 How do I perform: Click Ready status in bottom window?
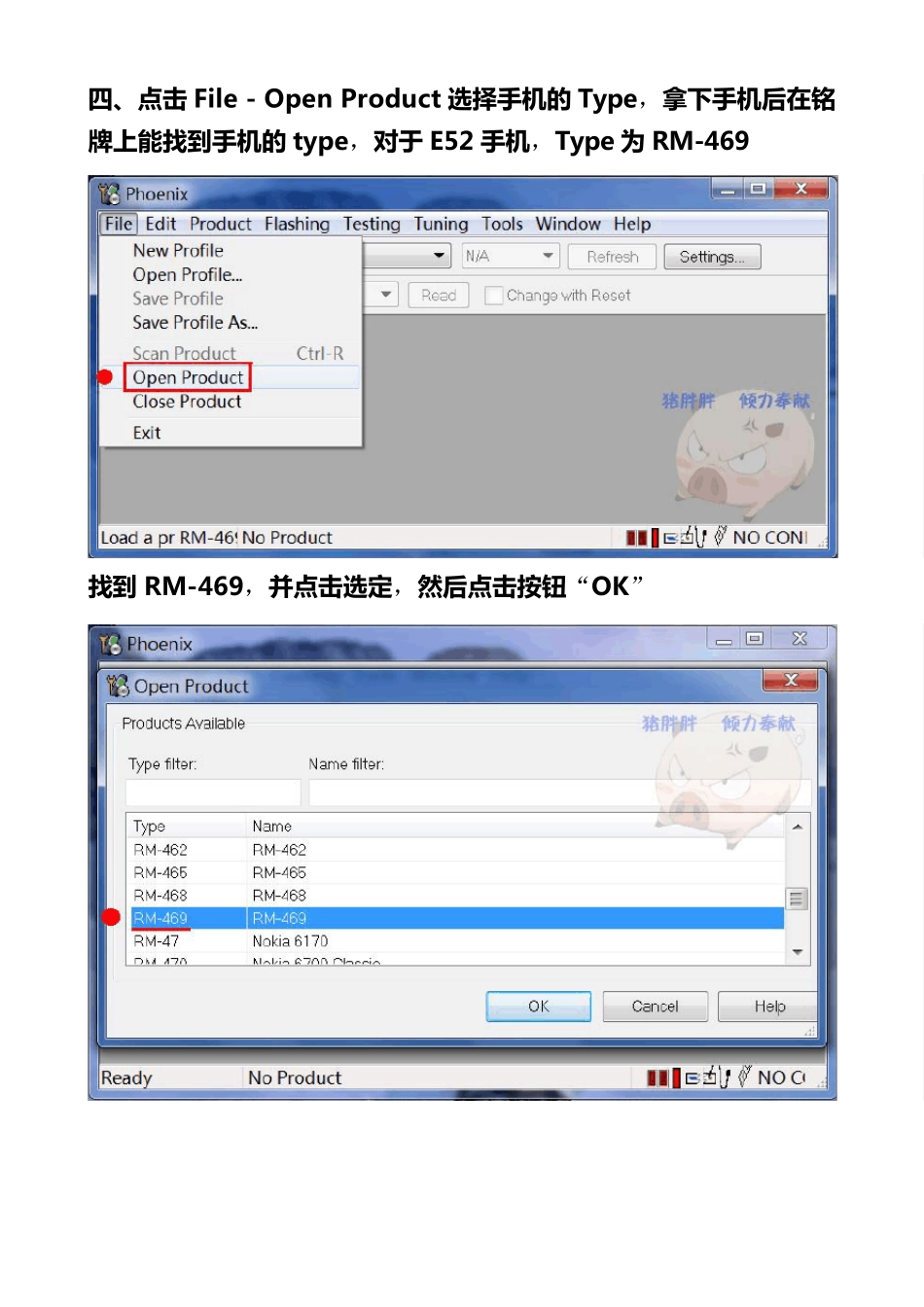[x=126, y=1077]
